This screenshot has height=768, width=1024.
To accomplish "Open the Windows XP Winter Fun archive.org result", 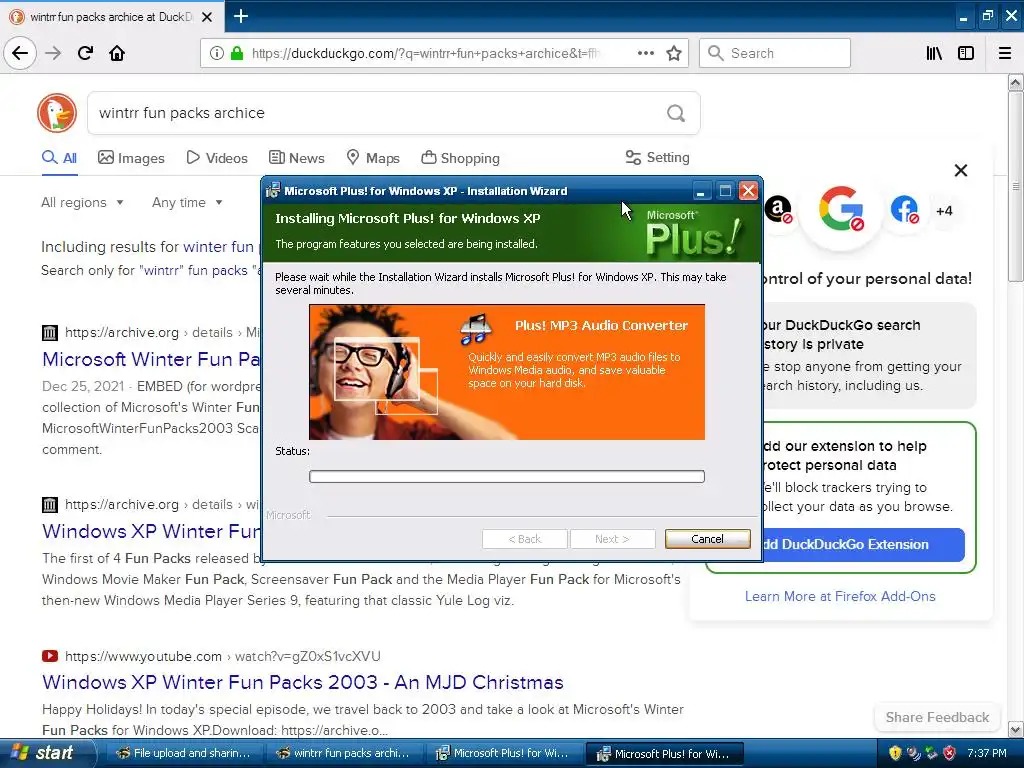I will coord(151,531).
